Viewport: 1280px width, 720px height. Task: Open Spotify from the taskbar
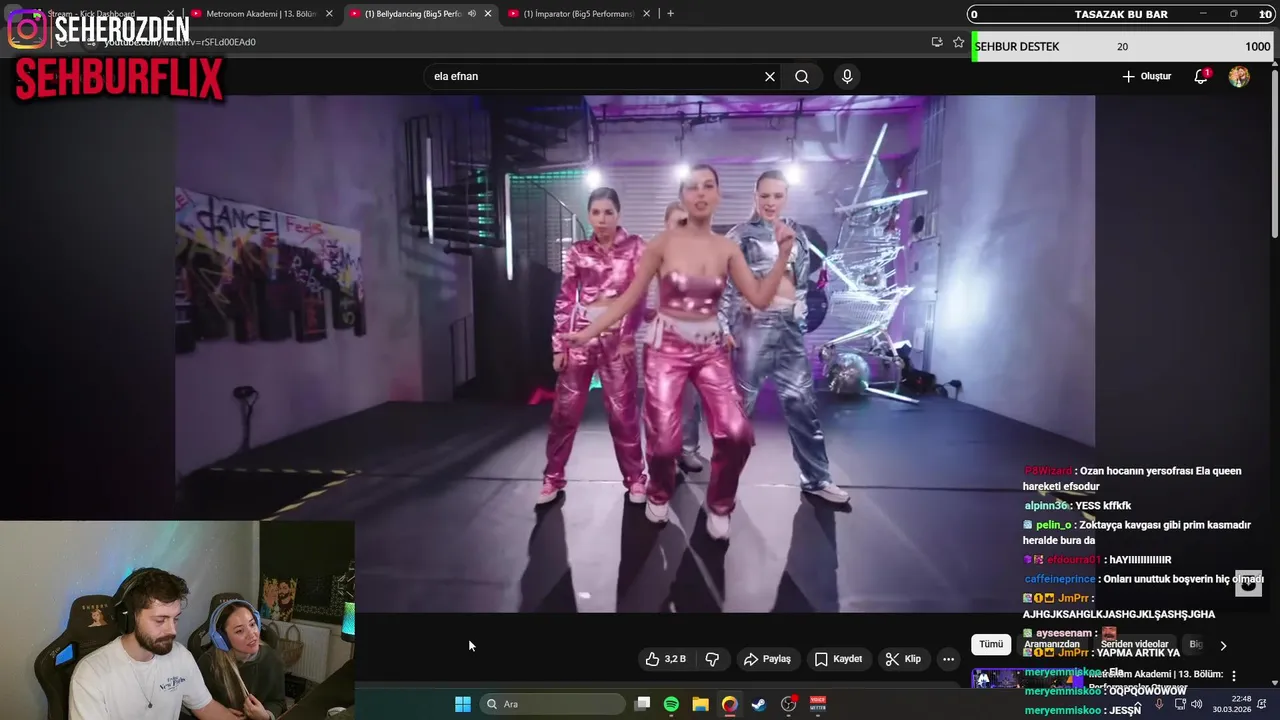[671, 704]
